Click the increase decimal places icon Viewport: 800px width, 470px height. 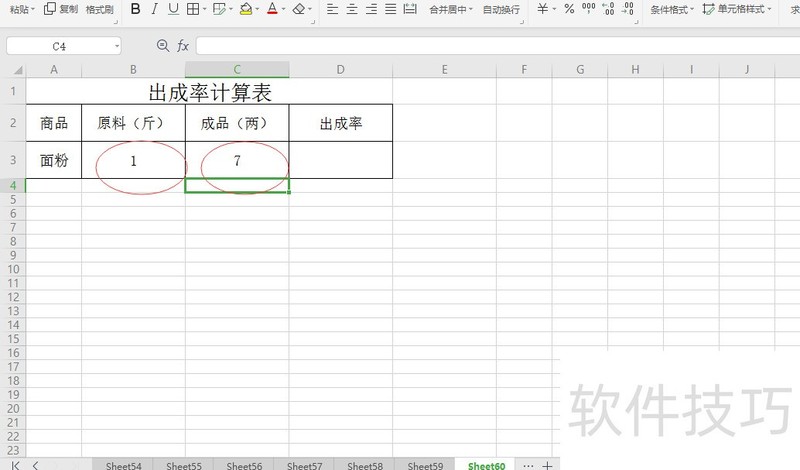pyautogui.click(x=608, y=9)
